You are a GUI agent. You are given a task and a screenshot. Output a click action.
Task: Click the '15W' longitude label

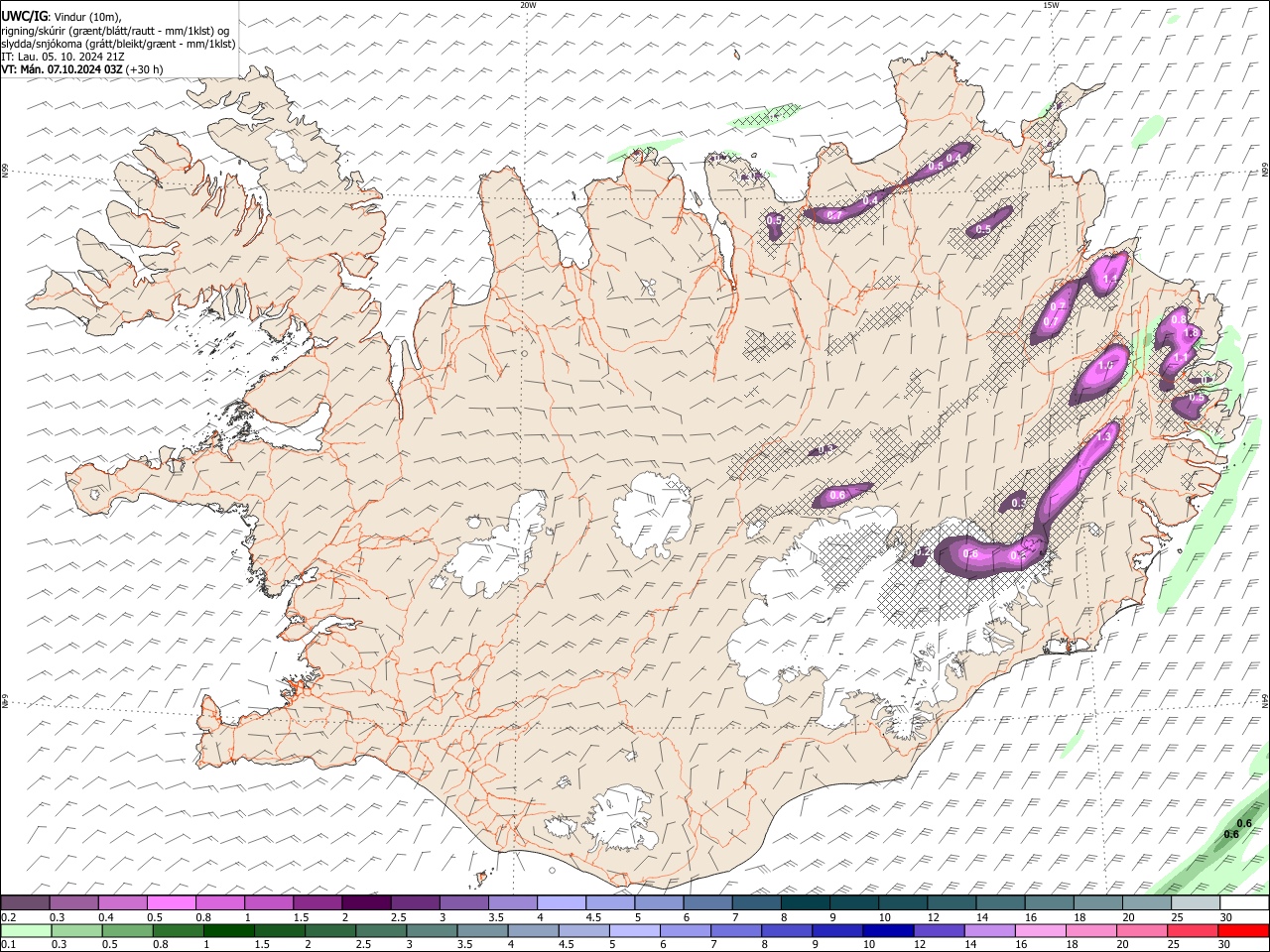point(1051,5)
